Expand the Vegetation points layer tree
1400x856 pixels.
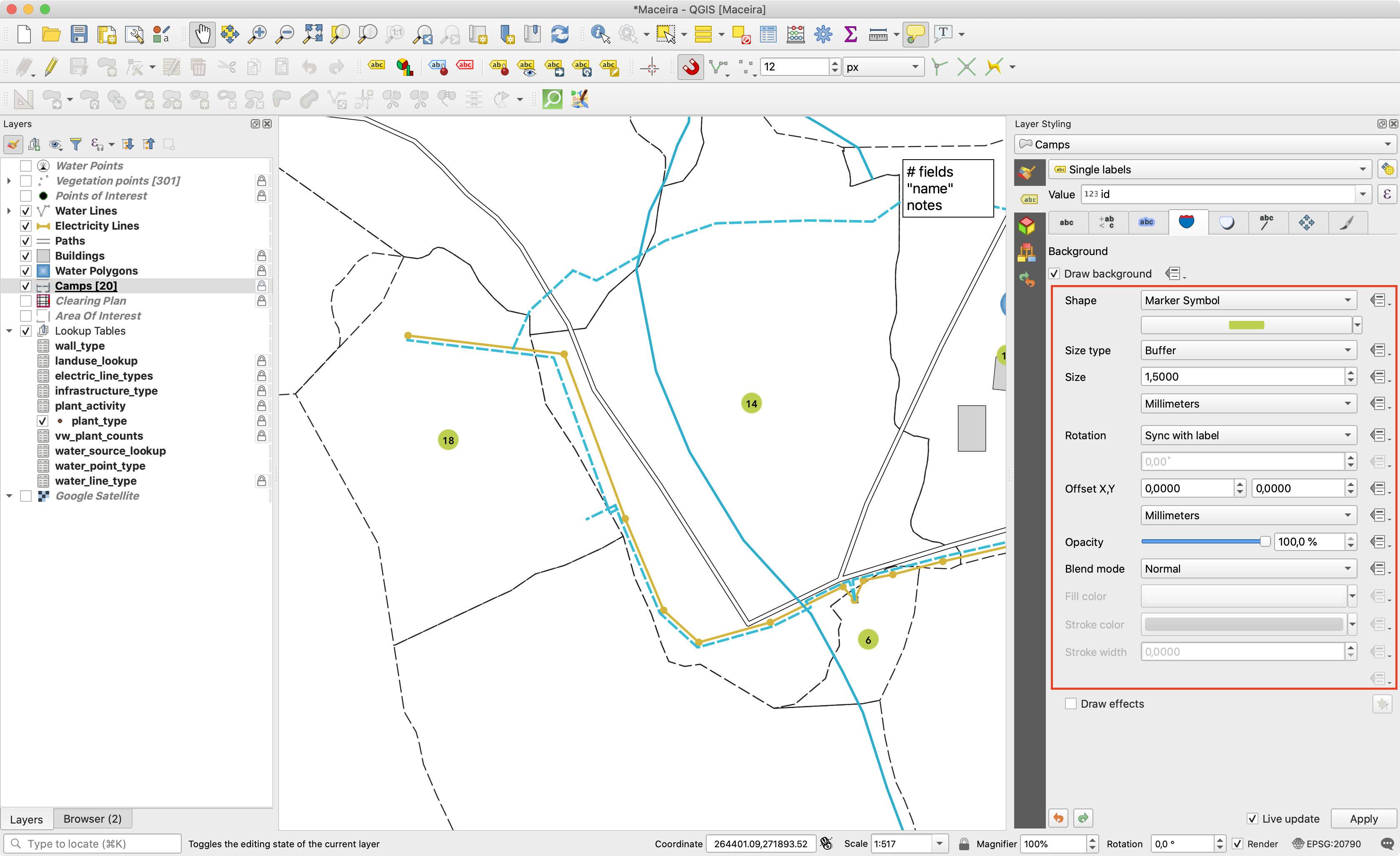pos(8,181)
